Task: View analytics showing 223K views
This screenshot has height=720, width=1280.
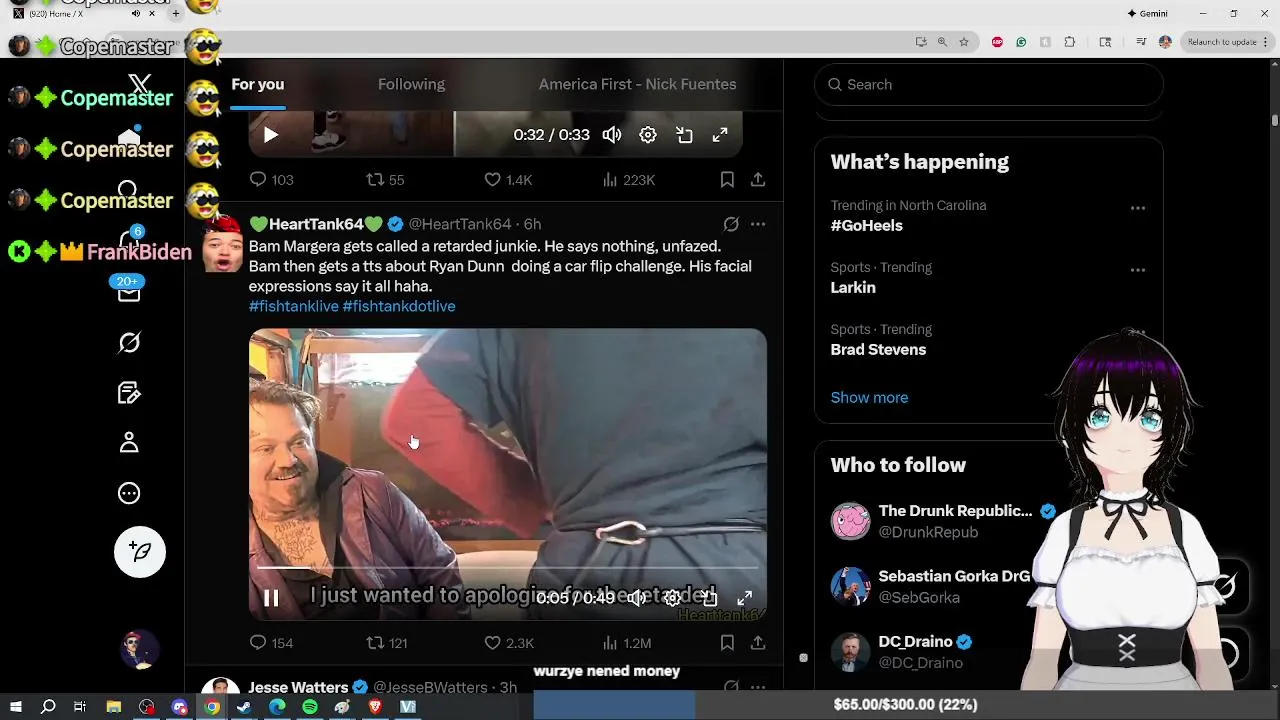Action: (629, 180)
